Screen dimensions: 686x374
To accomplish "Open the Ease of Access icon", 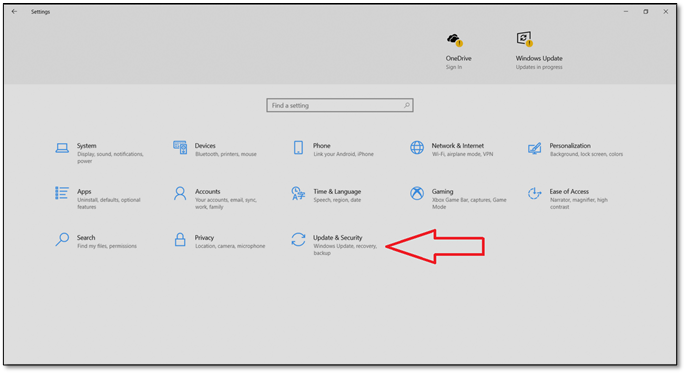I will [x=534, y=193].
